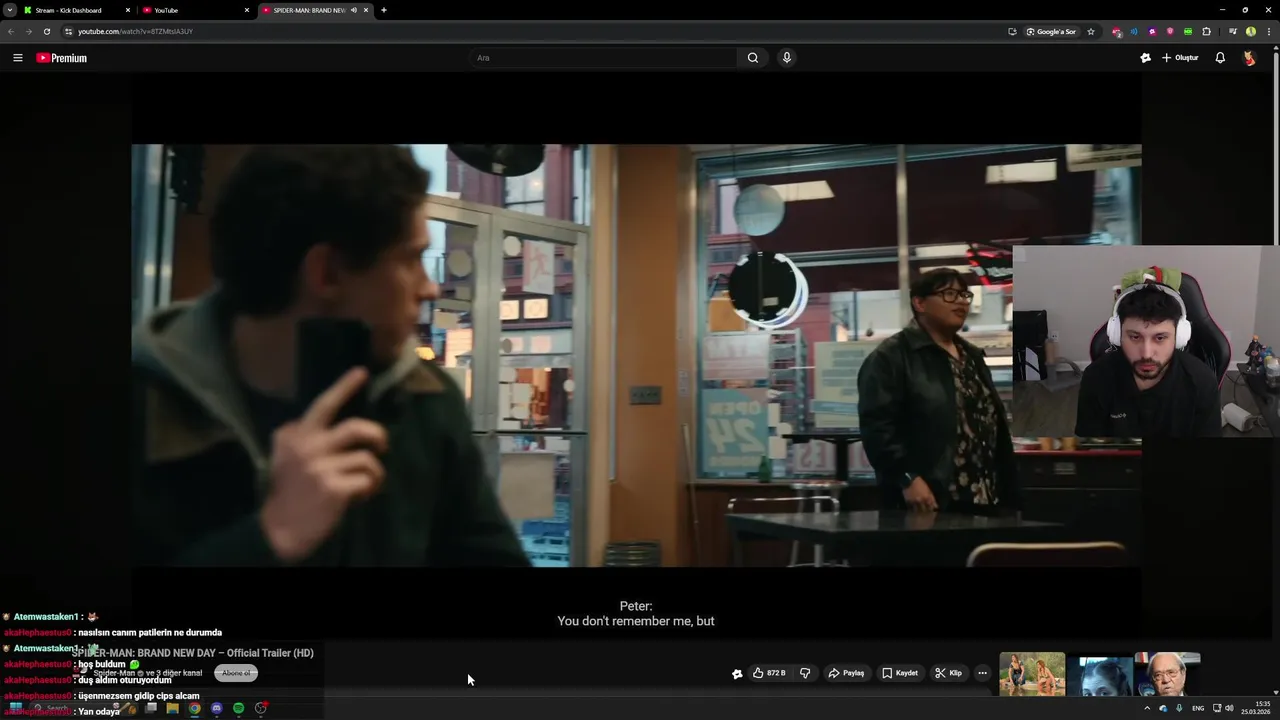1280x720 pixels.
Task: Open the green extension icon in toolbar
Action: 1188,31
